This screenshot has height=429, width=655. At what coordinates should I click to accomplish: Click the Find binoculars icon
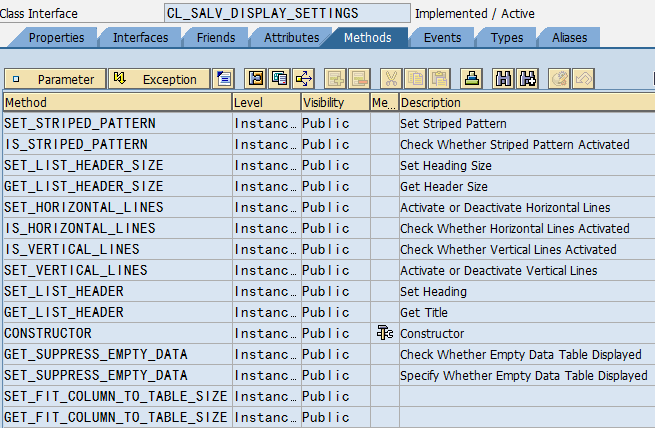(503, 79)
